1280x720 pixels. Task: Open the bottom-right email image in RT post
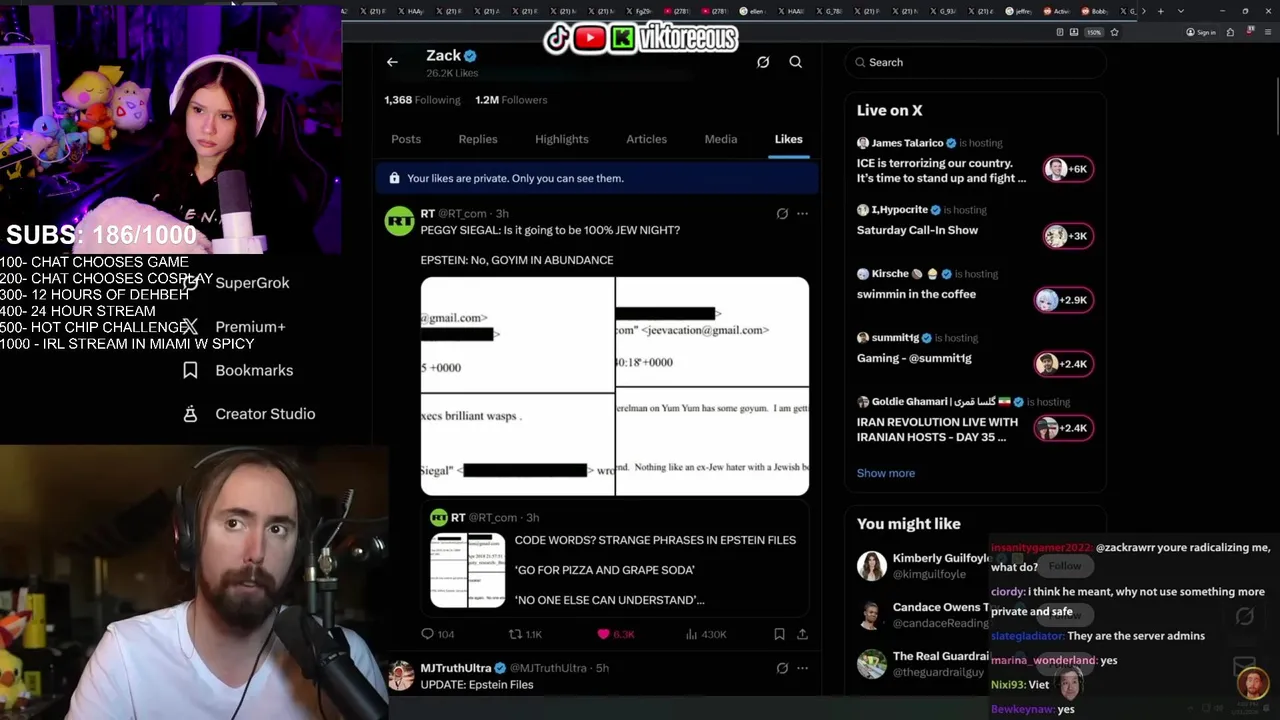(x=712, y=442)
